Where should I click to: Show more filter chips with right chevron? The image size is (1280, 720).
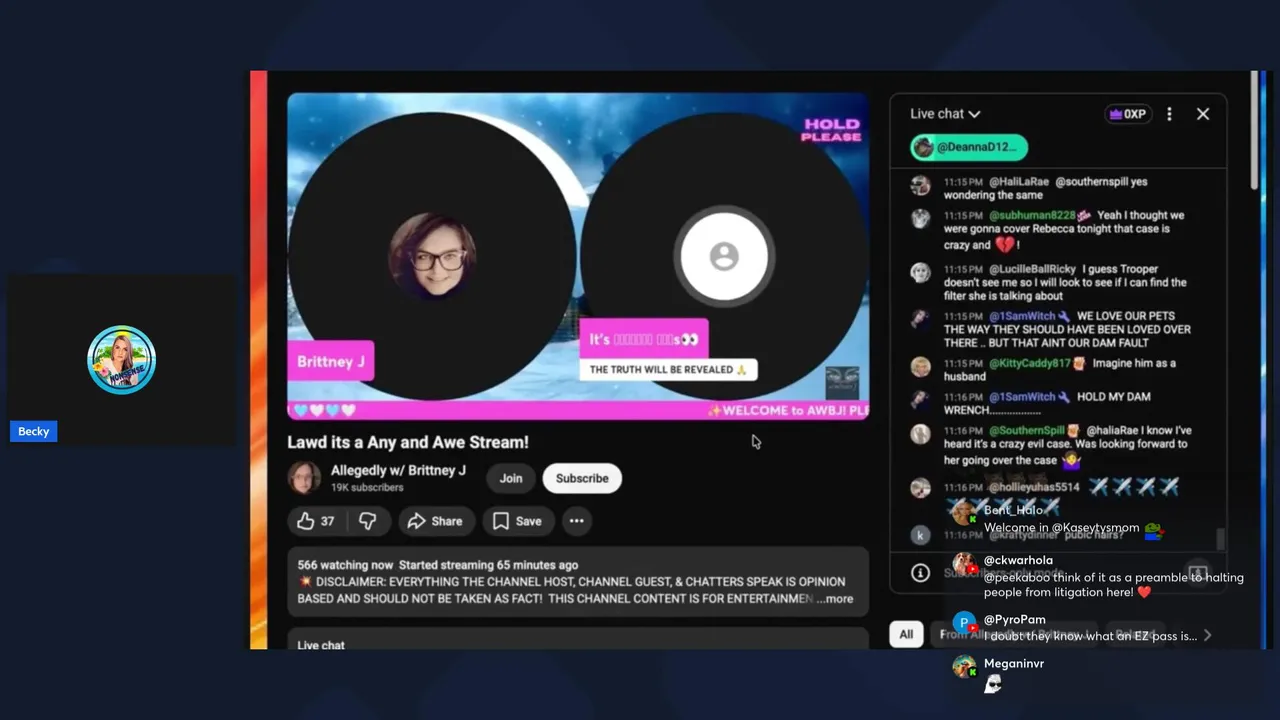click(x=1208, y=635)
